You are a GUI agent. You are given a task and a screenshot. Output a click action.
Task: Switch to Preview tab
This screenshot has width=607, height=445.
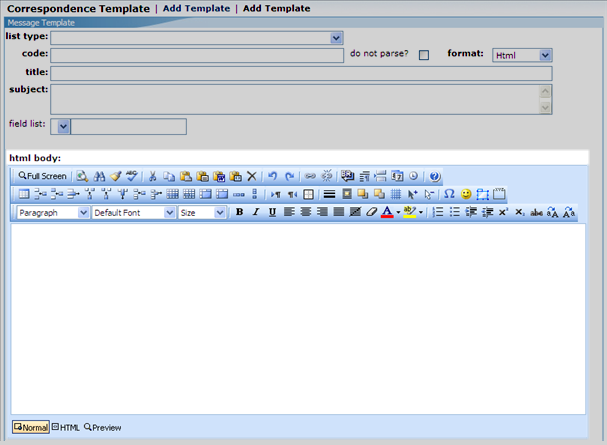(x=103, y=427)
